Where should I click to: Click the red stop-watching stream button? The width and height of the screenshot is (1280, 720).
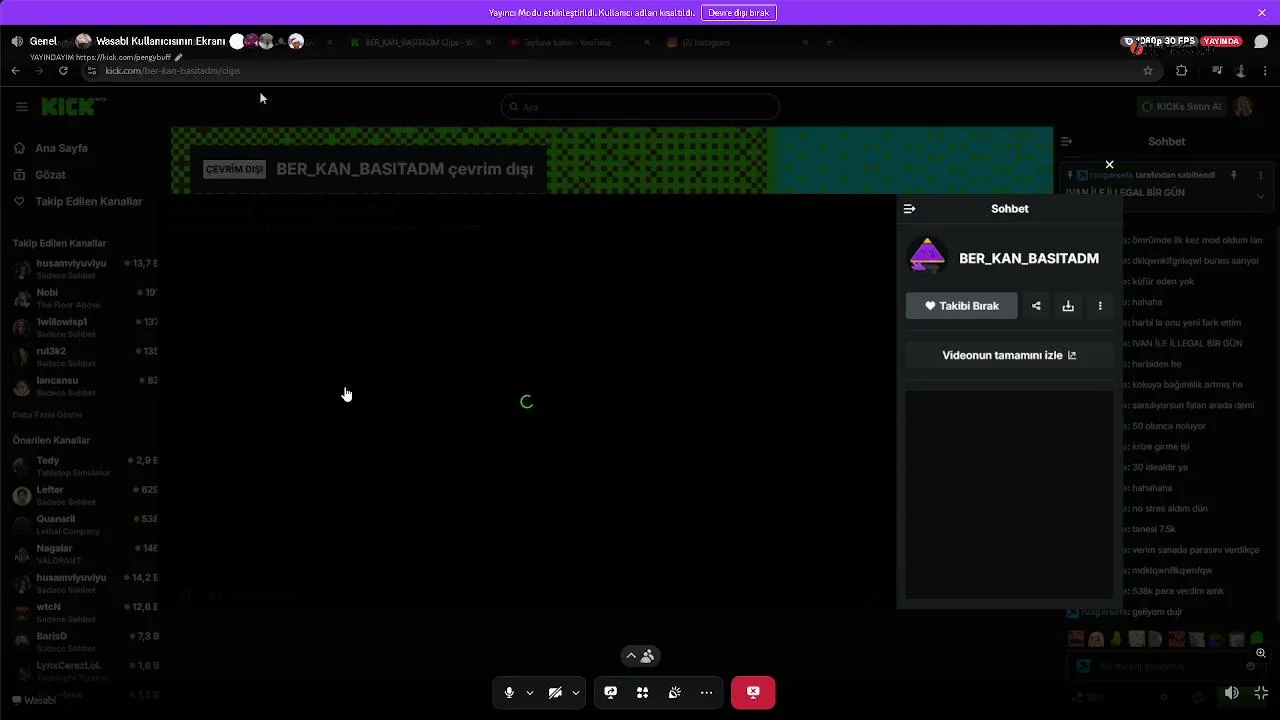click(x=753, y=693)
